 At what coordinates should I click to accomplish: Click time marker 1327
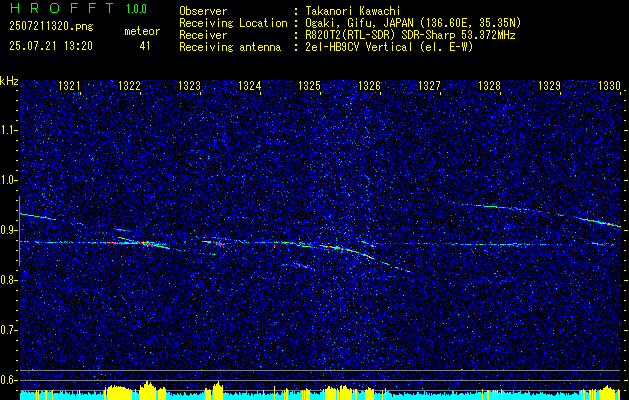point(429,86)
